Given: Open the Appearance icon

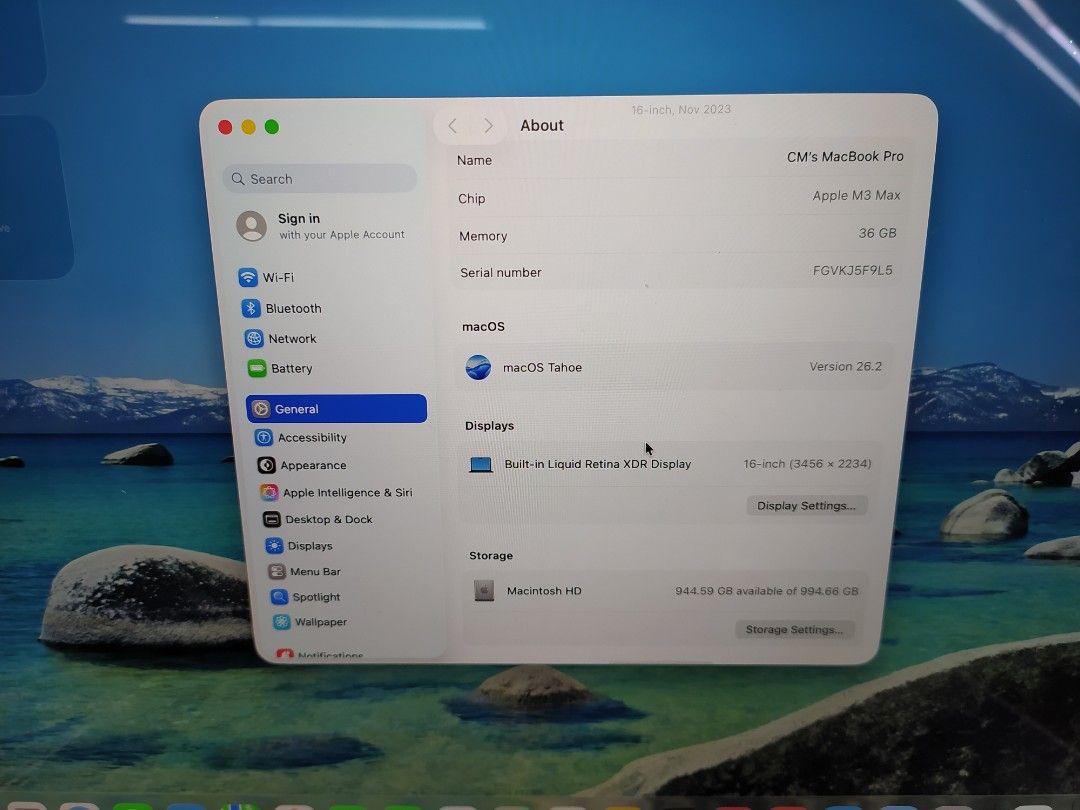Looking at the screenshot, I should click(x=267, y=465).
